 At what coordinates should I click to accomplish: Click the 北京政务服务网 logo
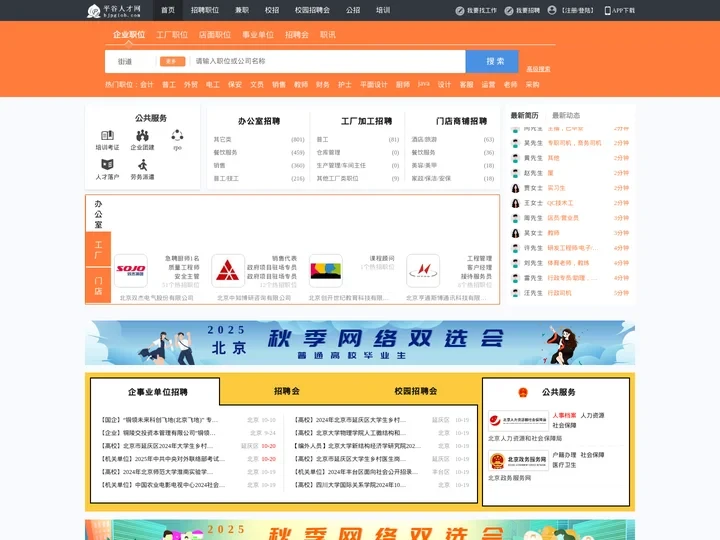click(518, 460)
